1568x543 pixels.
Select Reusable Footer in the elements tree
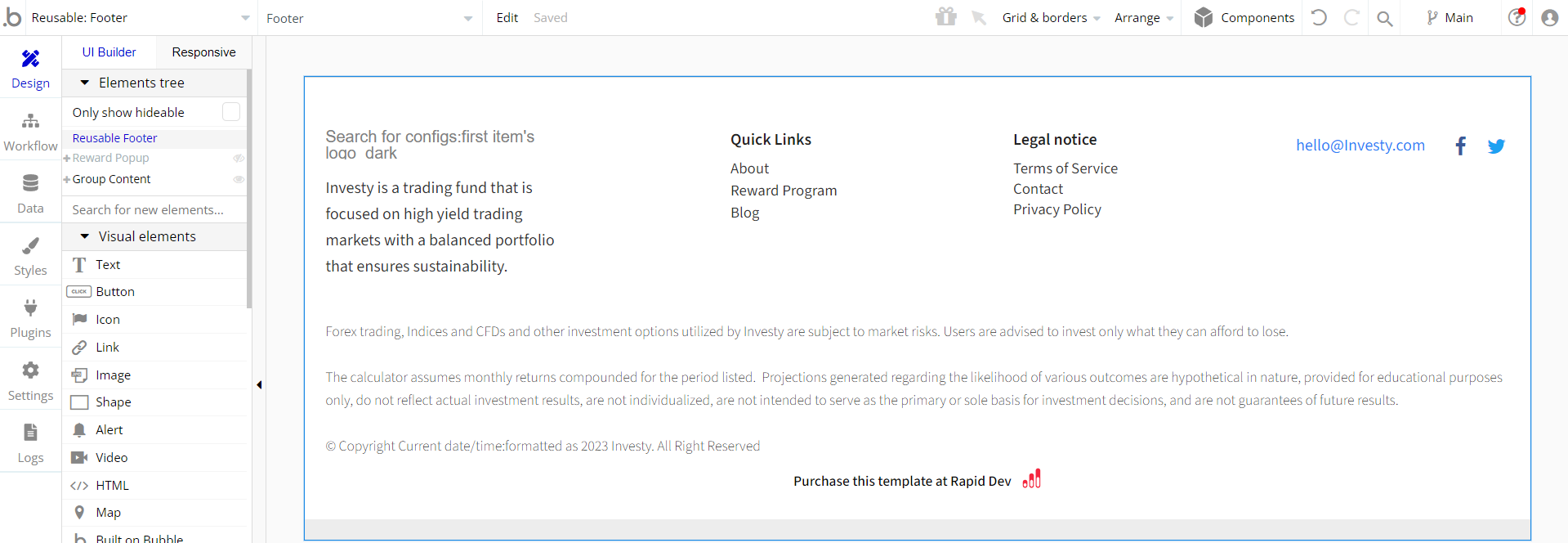pos(114,138)
